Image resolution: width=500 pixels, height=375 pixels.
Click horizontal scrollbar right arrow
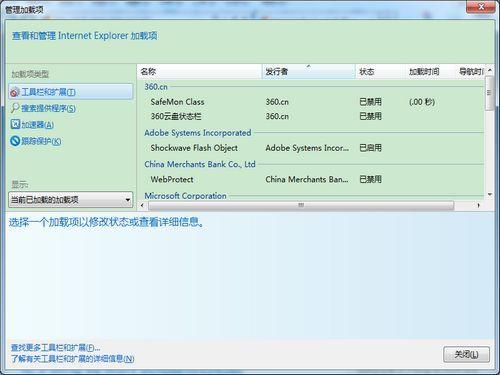coord(479,205)
